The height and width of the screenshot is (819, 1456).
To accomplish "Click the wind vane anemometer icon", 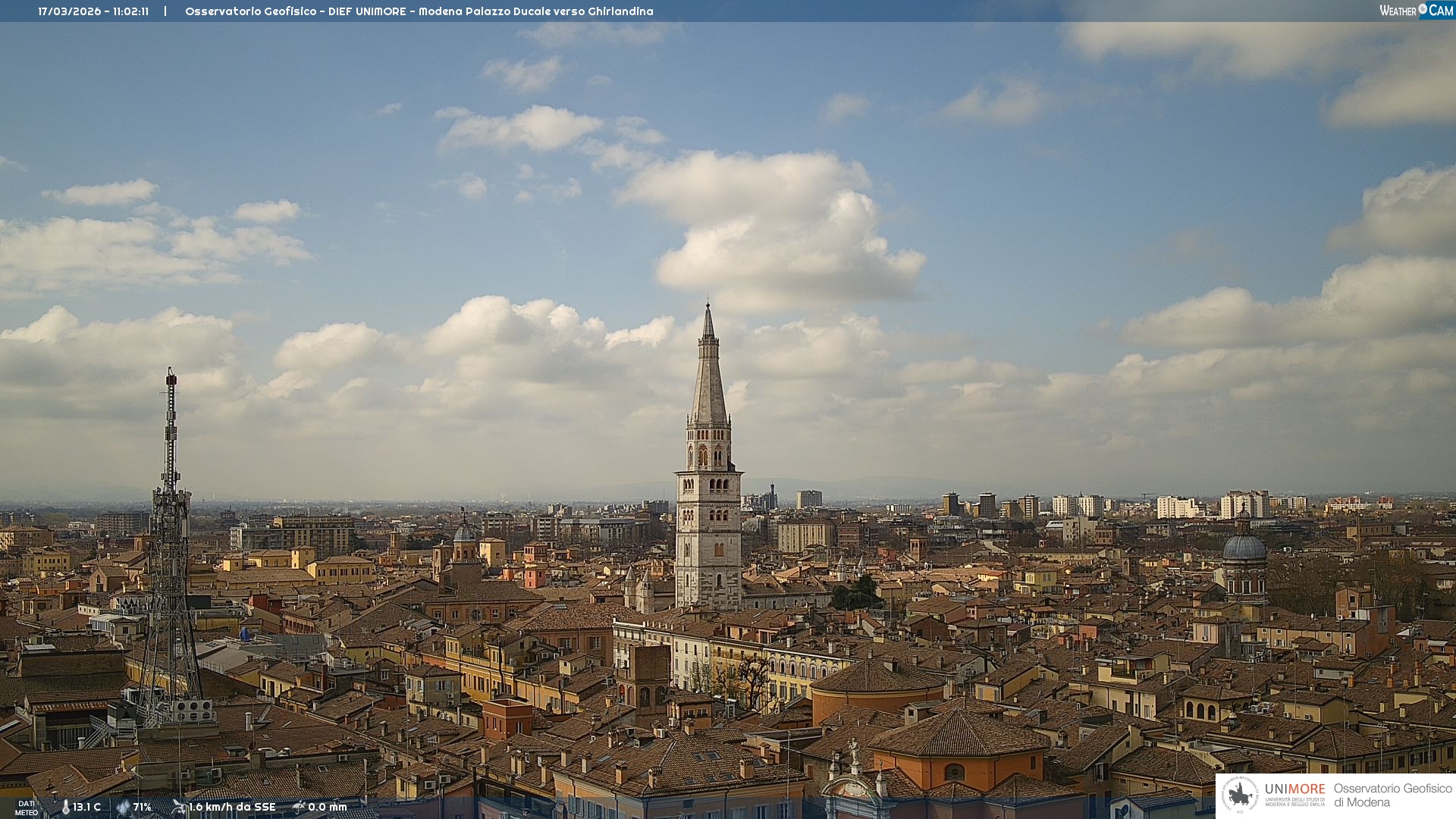I will tap(178, 807).
